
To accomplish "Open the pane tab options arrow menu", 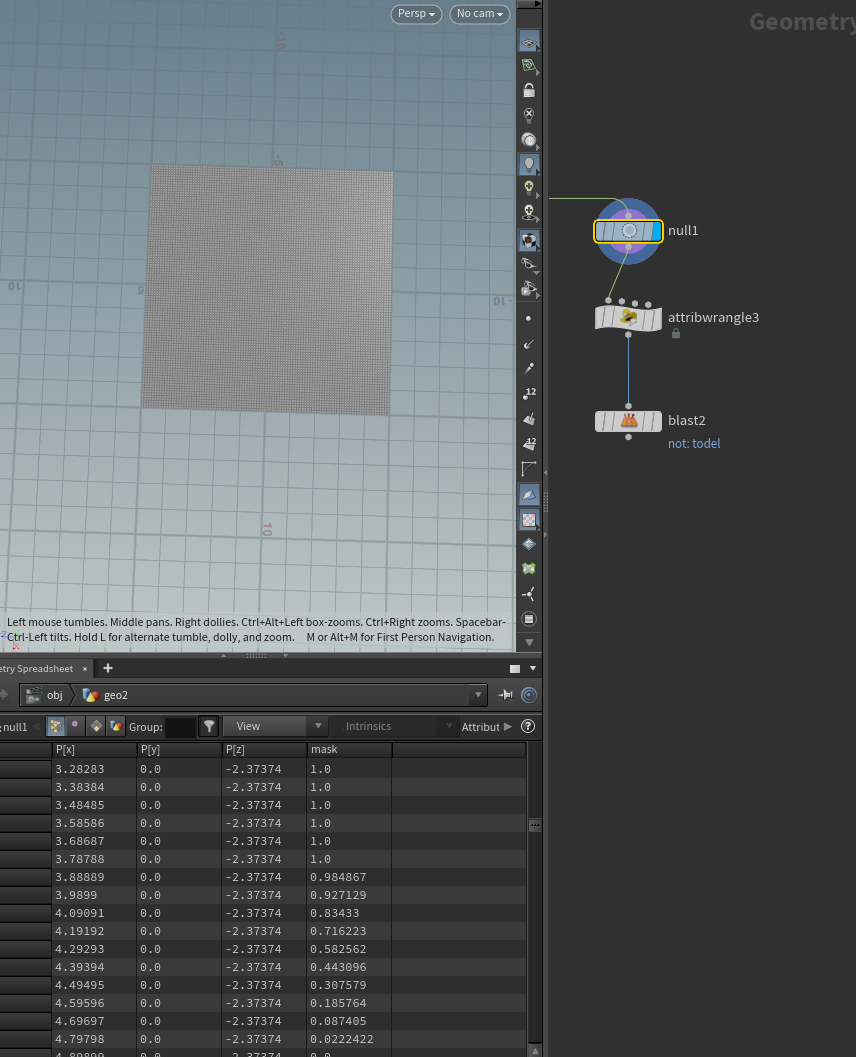I will 533,669.
